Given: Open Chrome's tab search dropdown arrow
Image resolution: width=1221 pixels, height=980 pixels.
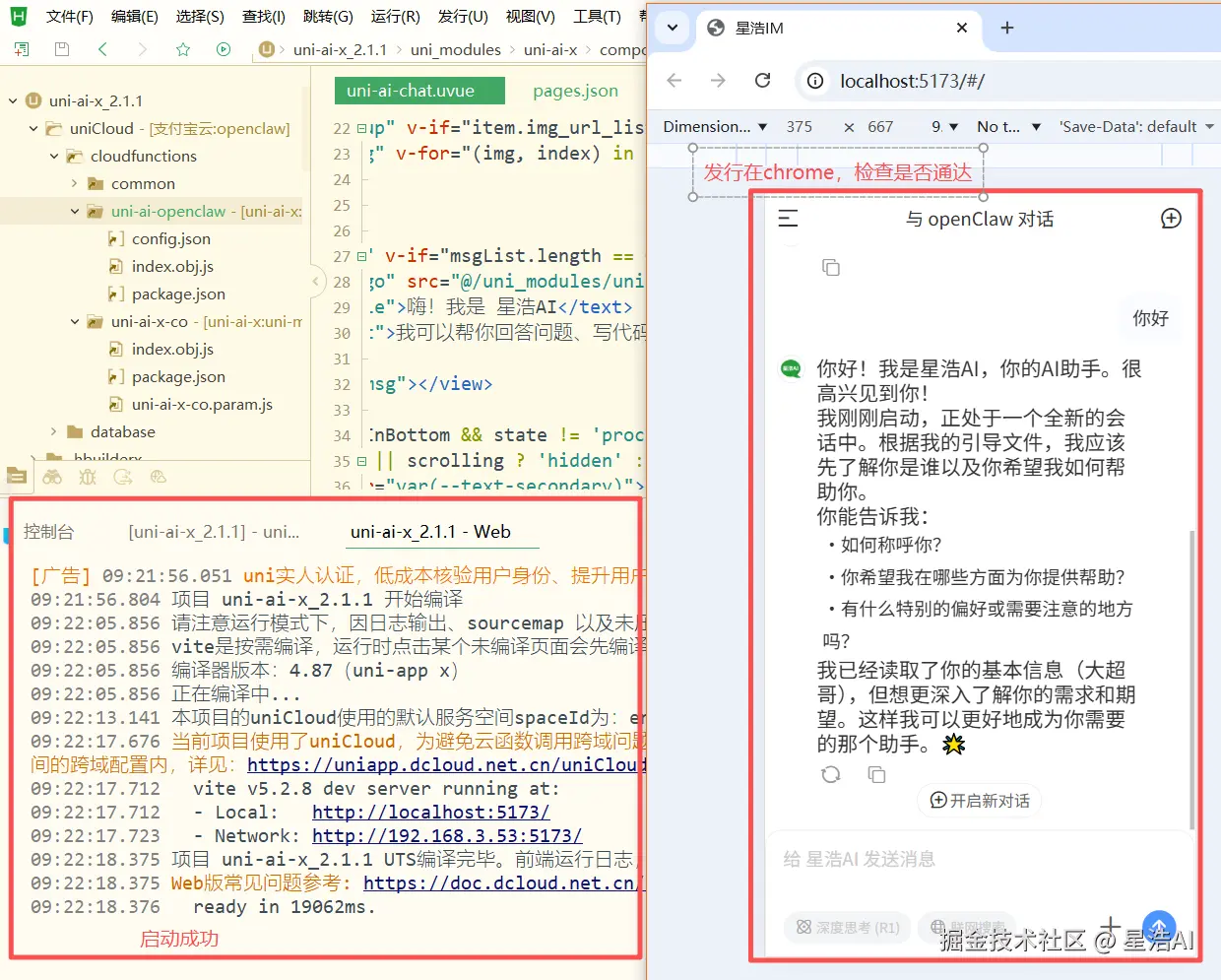Looking at the screenshot, I should point(673,28).
